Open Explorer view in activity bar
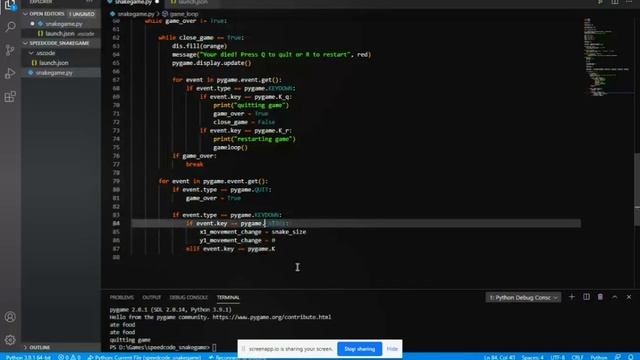The height and width of the screenshot is (360, 640). (x=10, y=5)
